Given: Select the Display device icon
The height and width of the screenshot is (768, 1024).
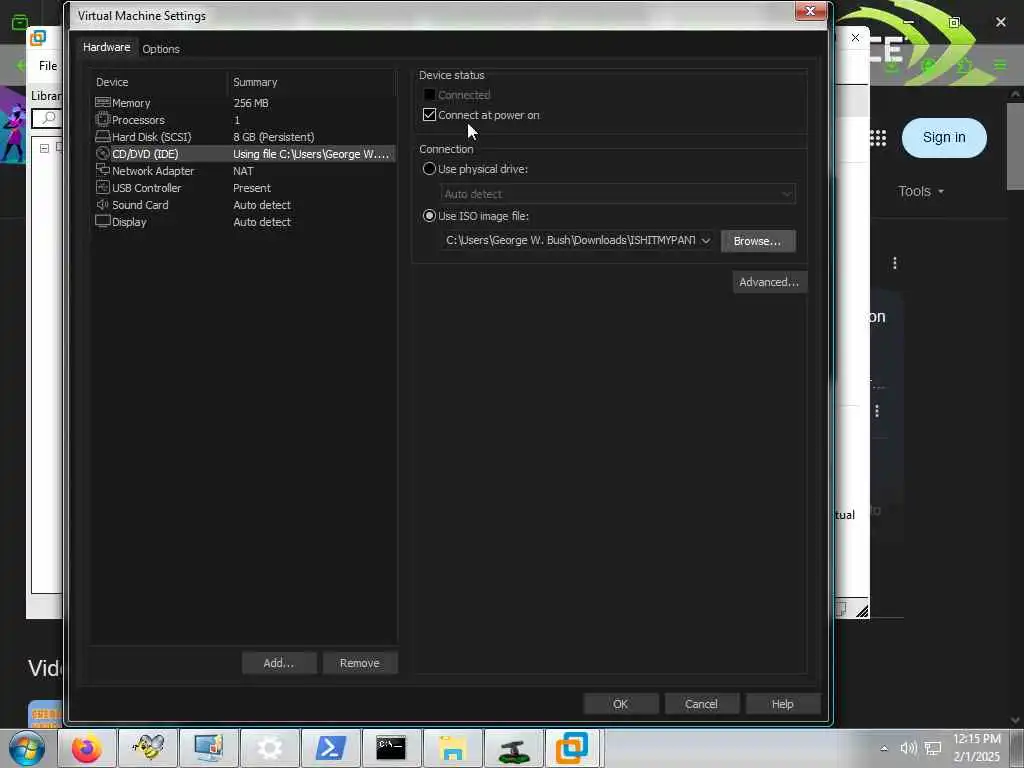Looking at the screenshot, I should (x=103, y=221).
